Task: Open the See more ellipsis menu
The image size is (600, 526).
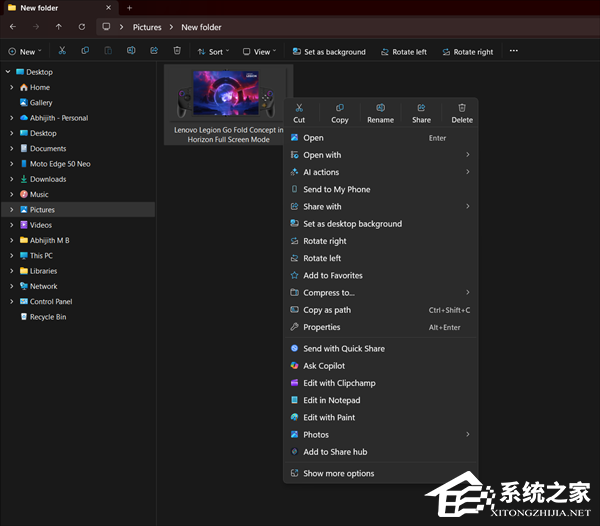Action: 514,51
